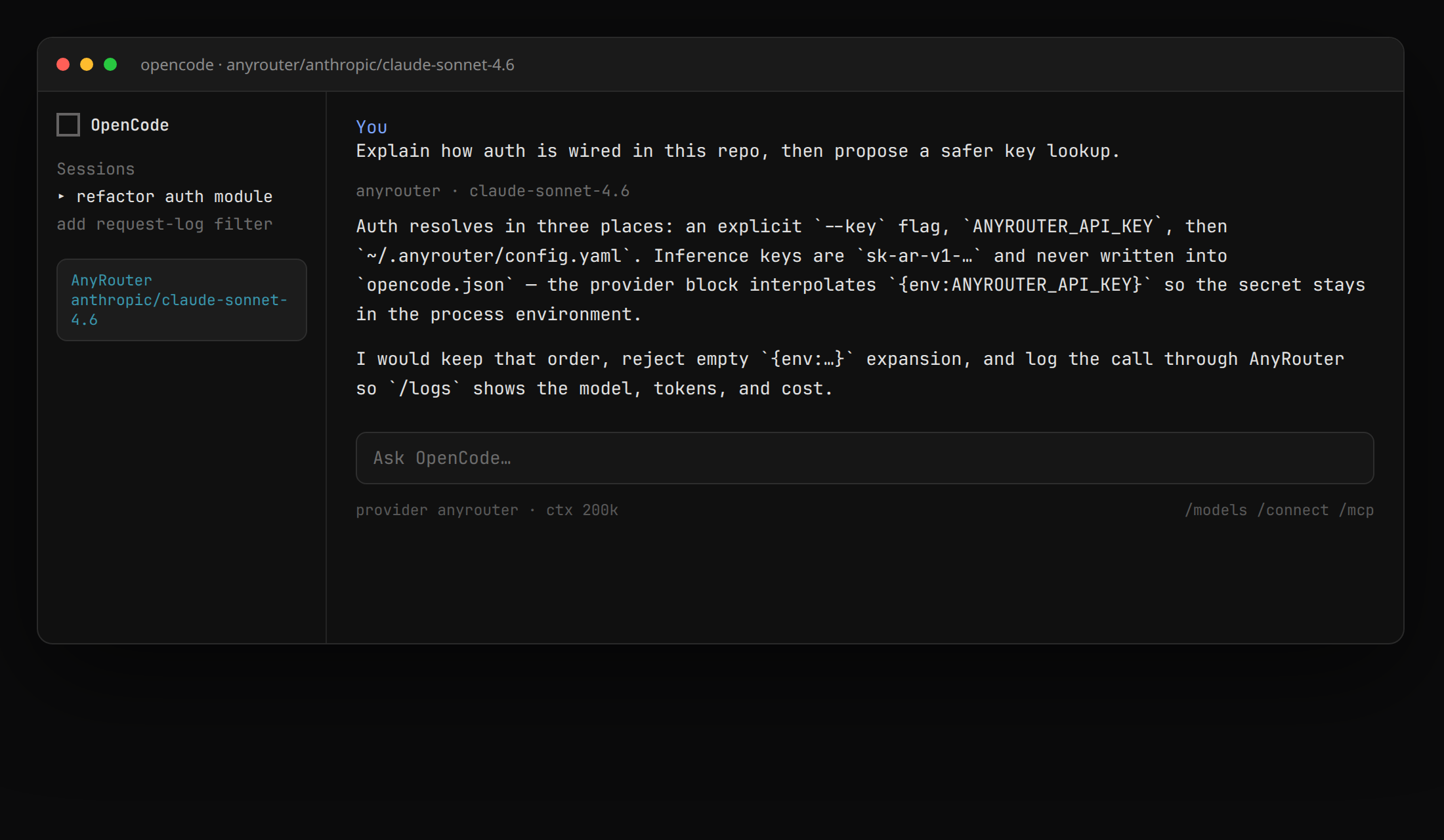Click the red close window dot
The height and width of the screenshot is (840, 1444).
pyautogui.click(x=63, y=64)
